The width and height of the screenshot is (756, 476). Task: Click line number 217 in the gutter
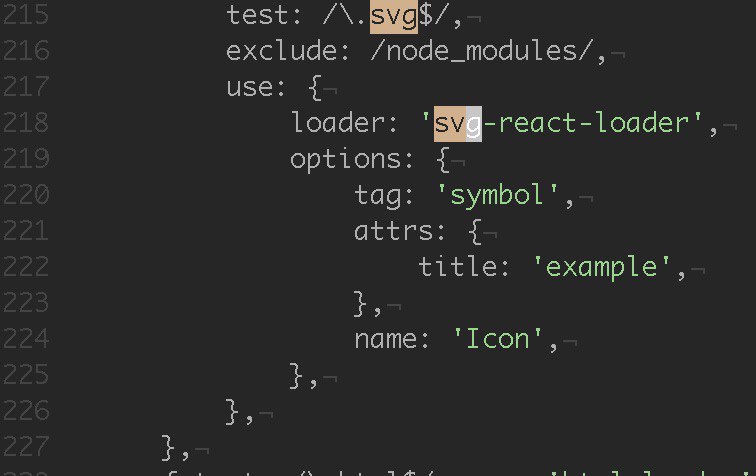tap(26, 86)
